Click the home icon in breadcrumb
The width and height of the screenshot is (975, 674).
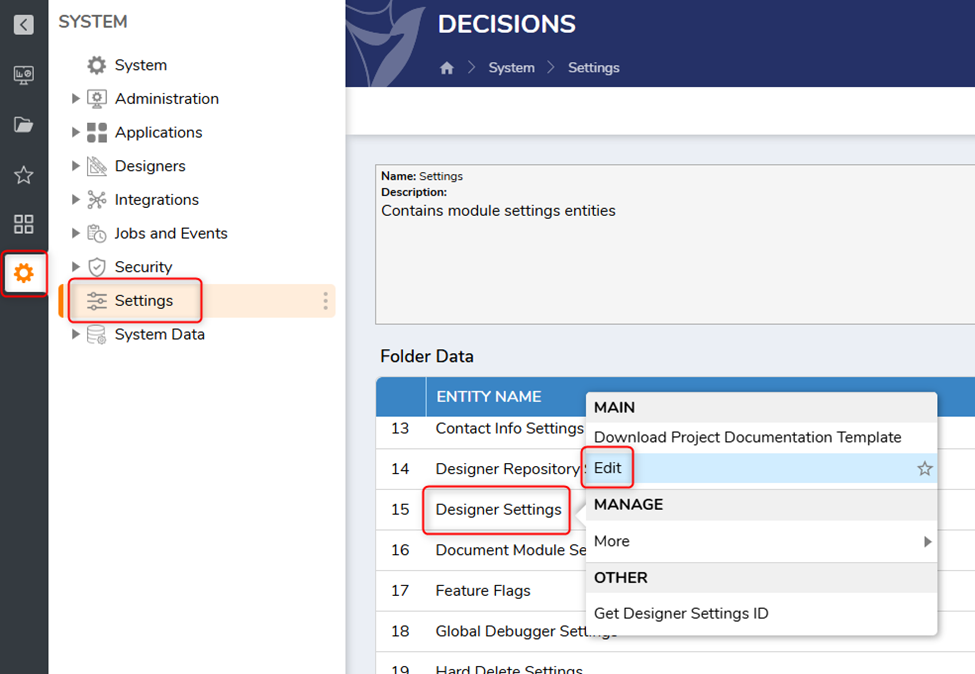(x=446, y=68)
